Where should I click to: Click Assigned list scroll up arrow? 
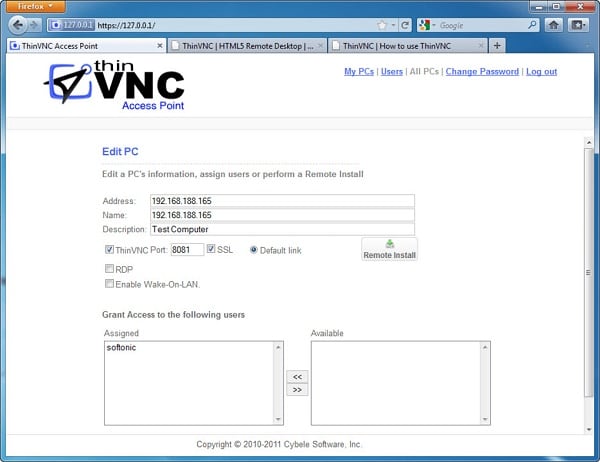278,347
